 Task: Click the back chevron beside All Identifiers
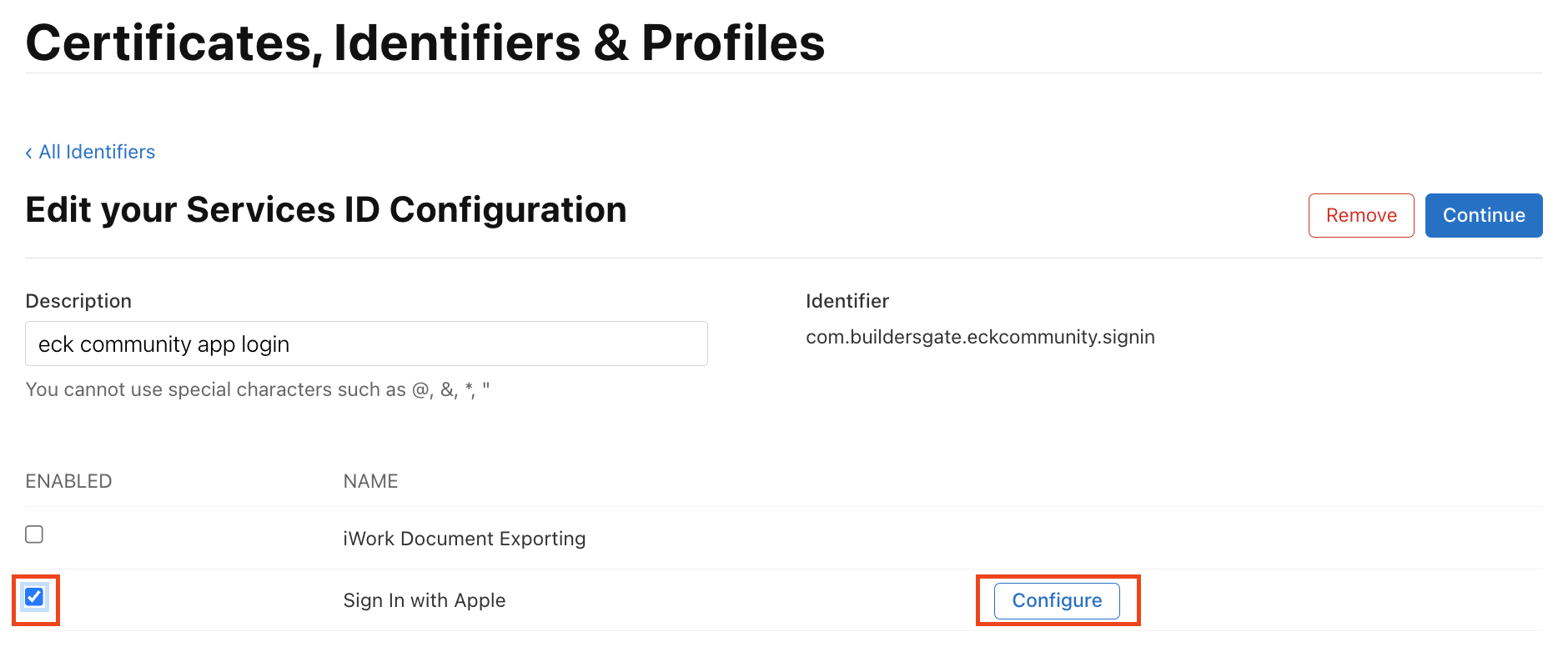point(28,152)
